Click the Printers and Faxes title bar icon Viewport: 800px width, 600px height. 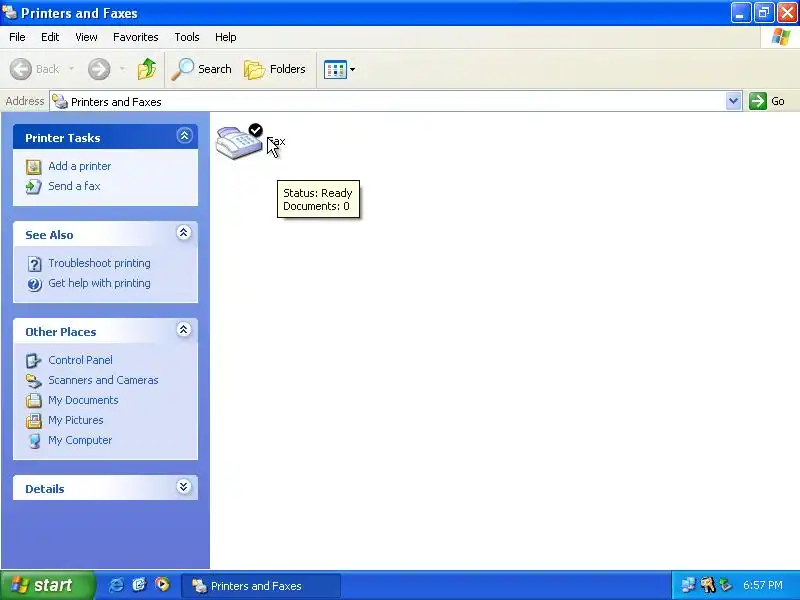pos(9,12)
